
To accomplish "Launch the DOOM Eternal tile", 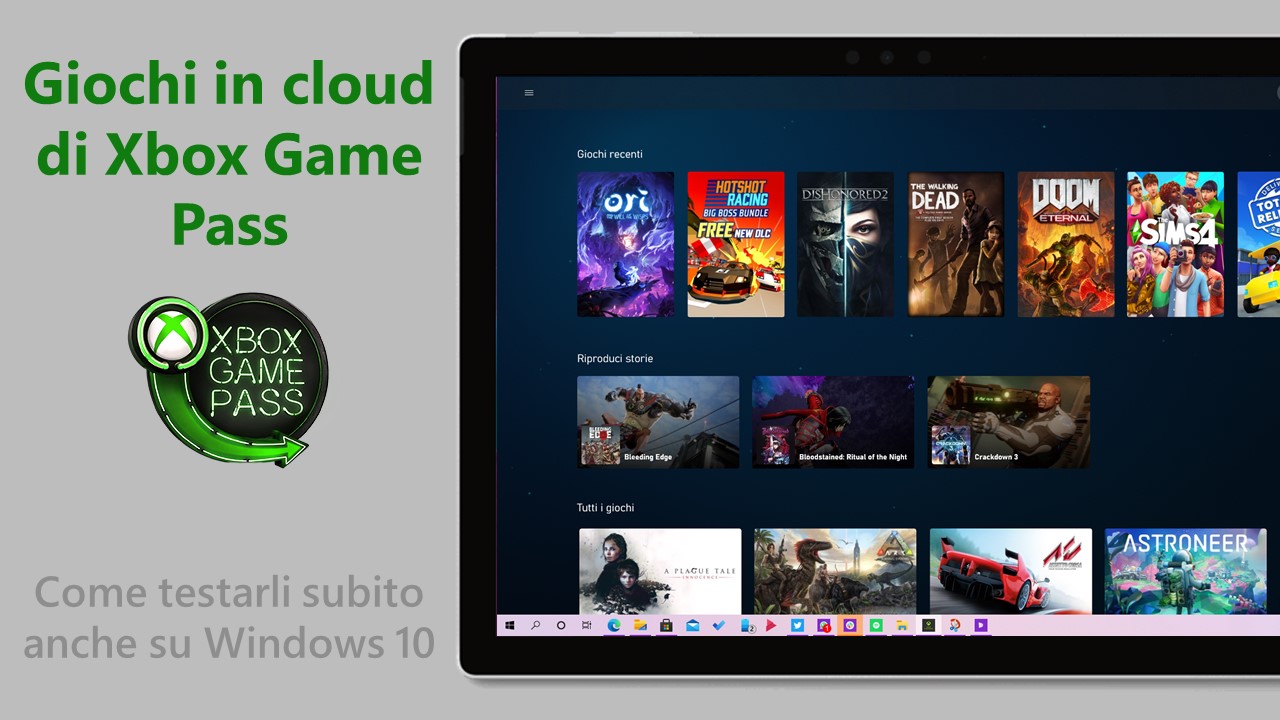I will pyautogui.click(x=1066, y=244).
